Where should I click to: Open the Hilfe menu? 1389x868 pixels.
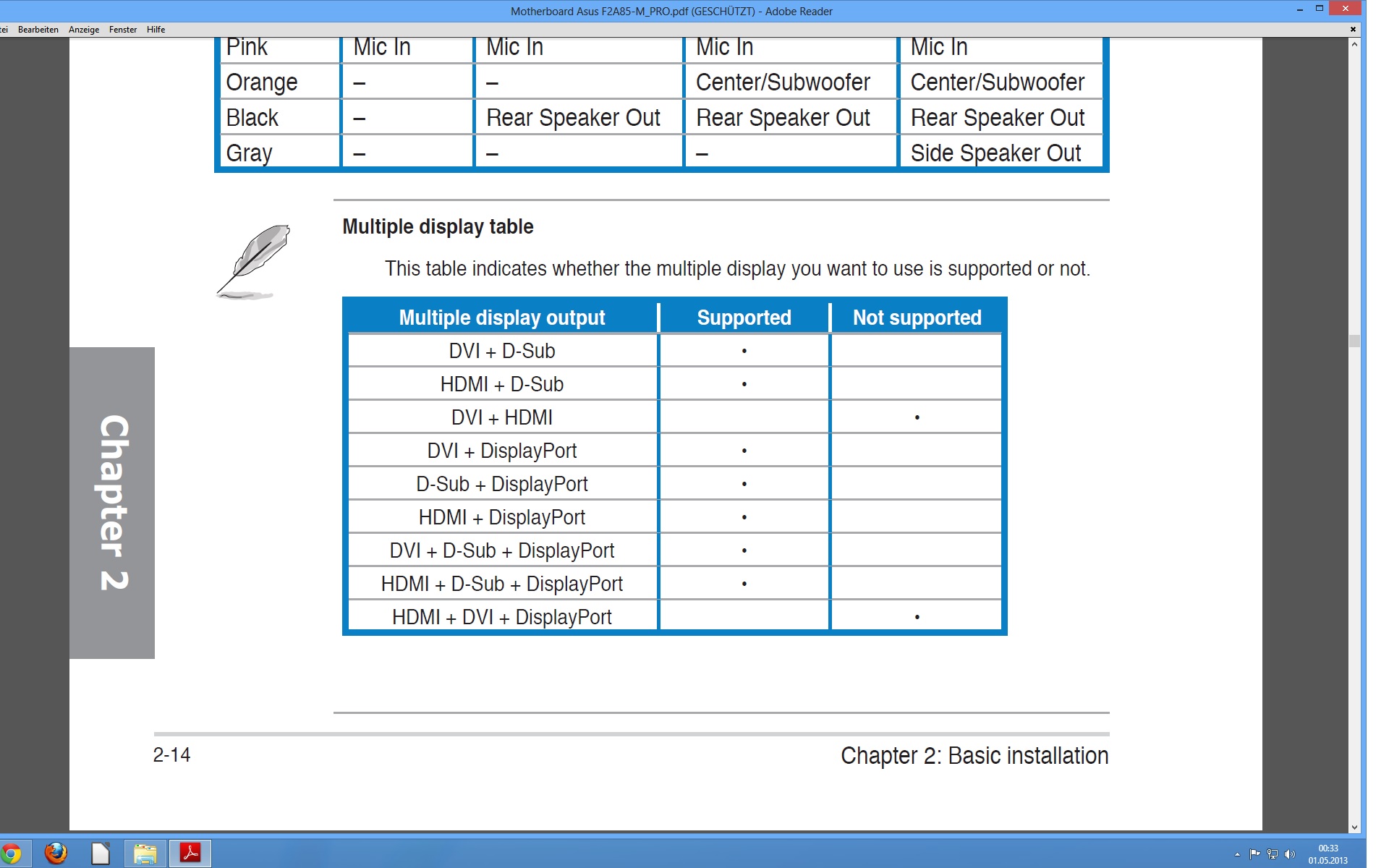click(x=156, y=30)
